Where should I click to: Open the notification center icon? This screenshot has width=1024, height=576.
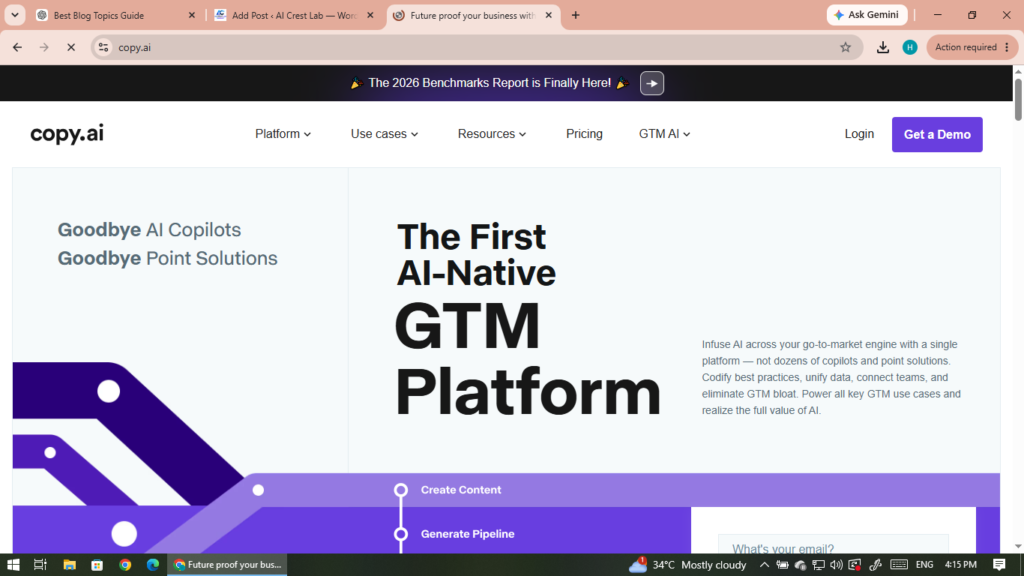[999, 564]
